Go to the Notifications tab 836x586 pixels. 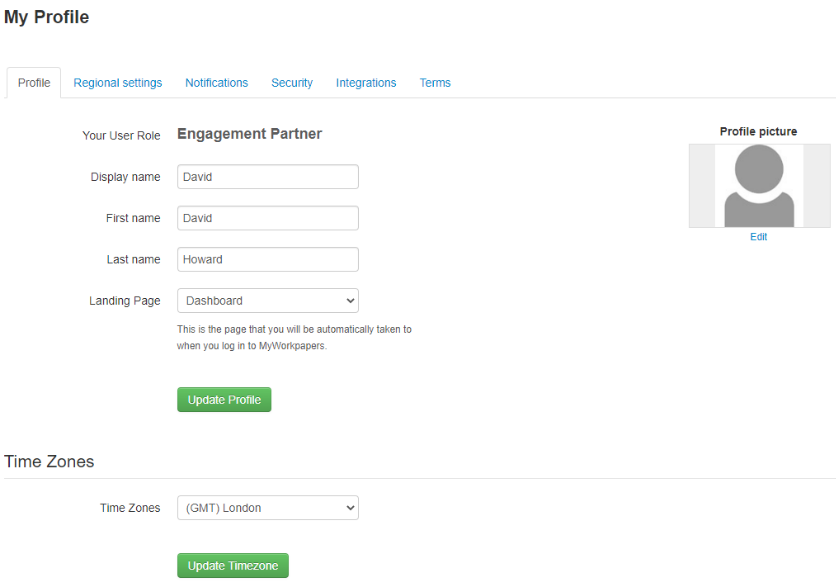click(216, 83)
